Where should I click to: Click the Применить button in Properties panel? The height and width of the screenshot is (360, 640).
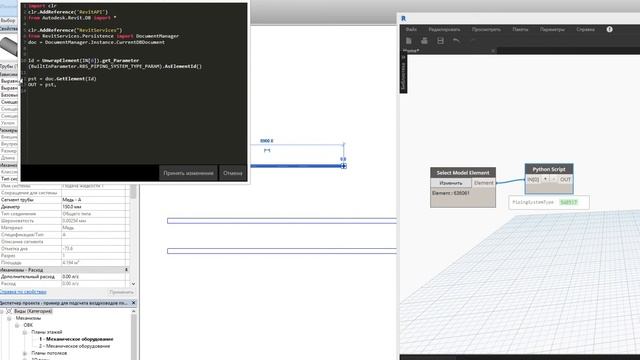point(121,292)
